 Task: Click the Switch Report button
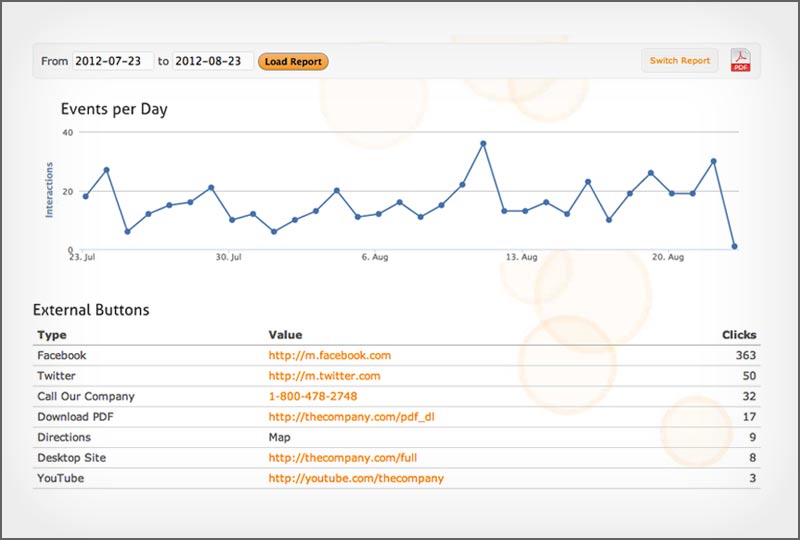coord(679,61)
